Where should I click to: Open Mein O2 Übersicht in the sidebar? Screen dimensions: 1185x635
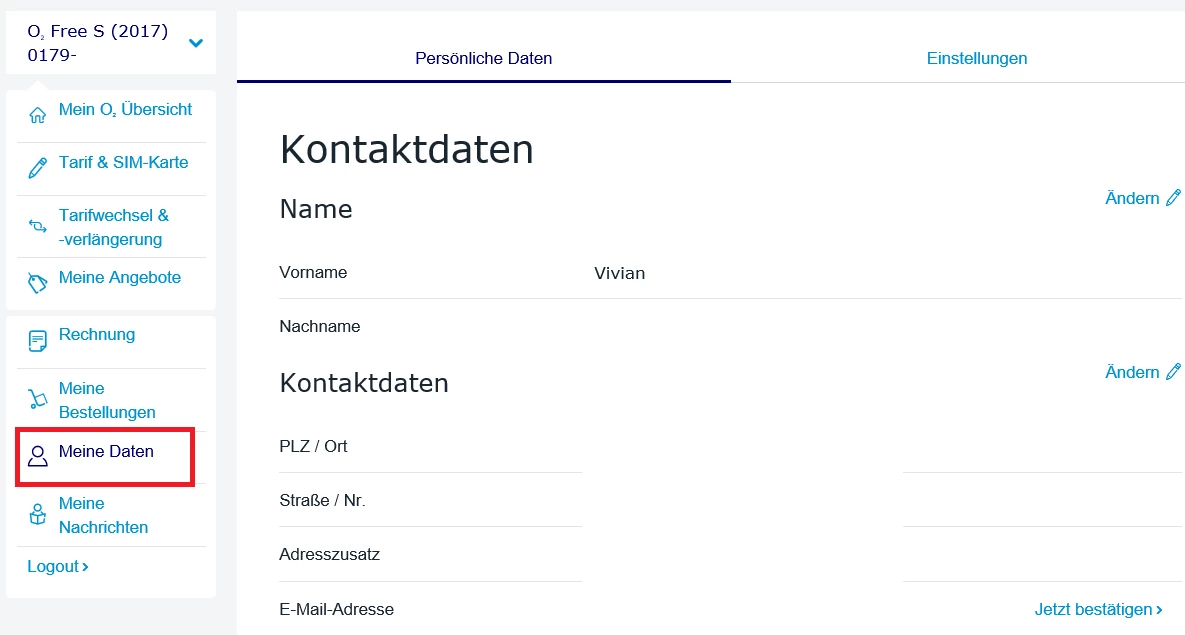click(x=125, y=110)
